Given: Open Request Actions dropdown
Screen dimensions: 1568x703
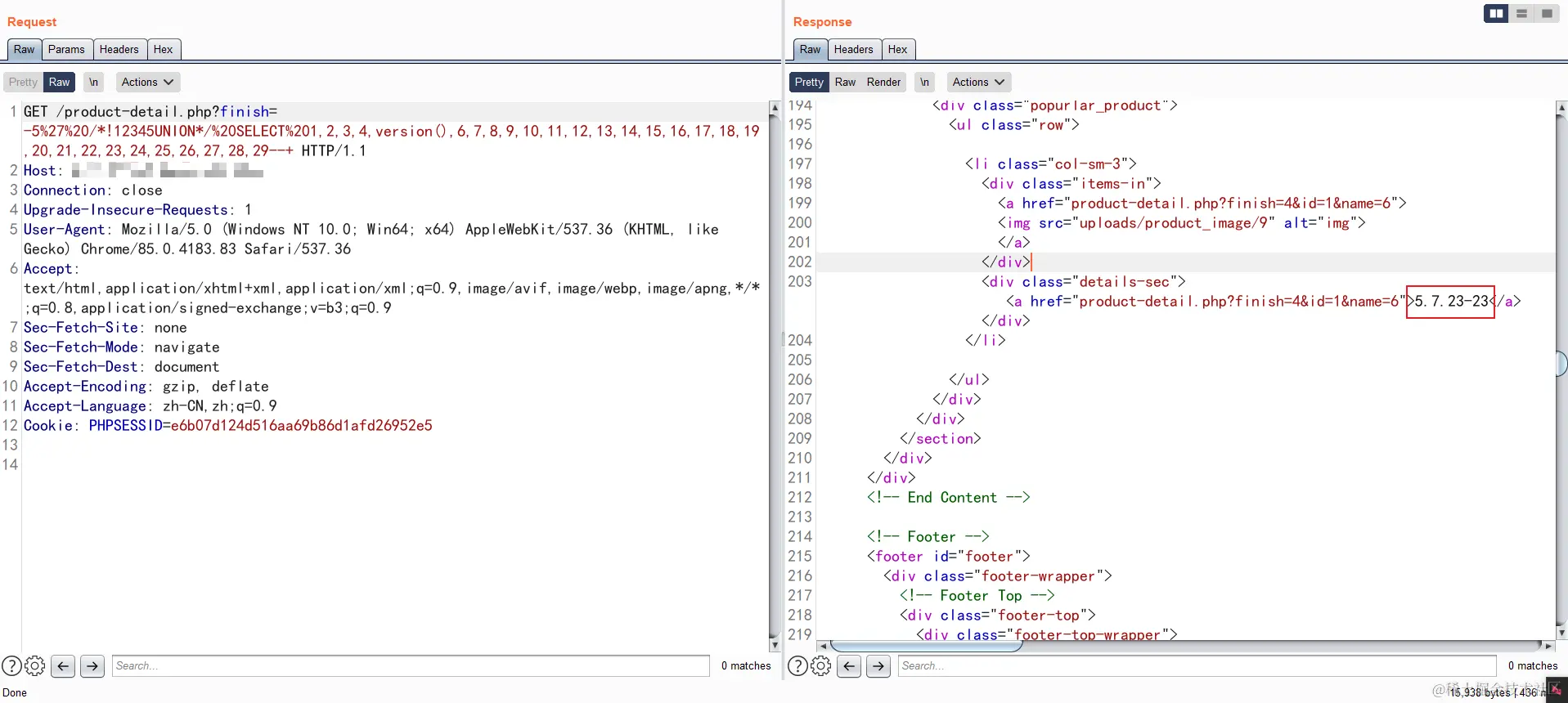Looking at the screenshot, I should [x=147, y=82].
